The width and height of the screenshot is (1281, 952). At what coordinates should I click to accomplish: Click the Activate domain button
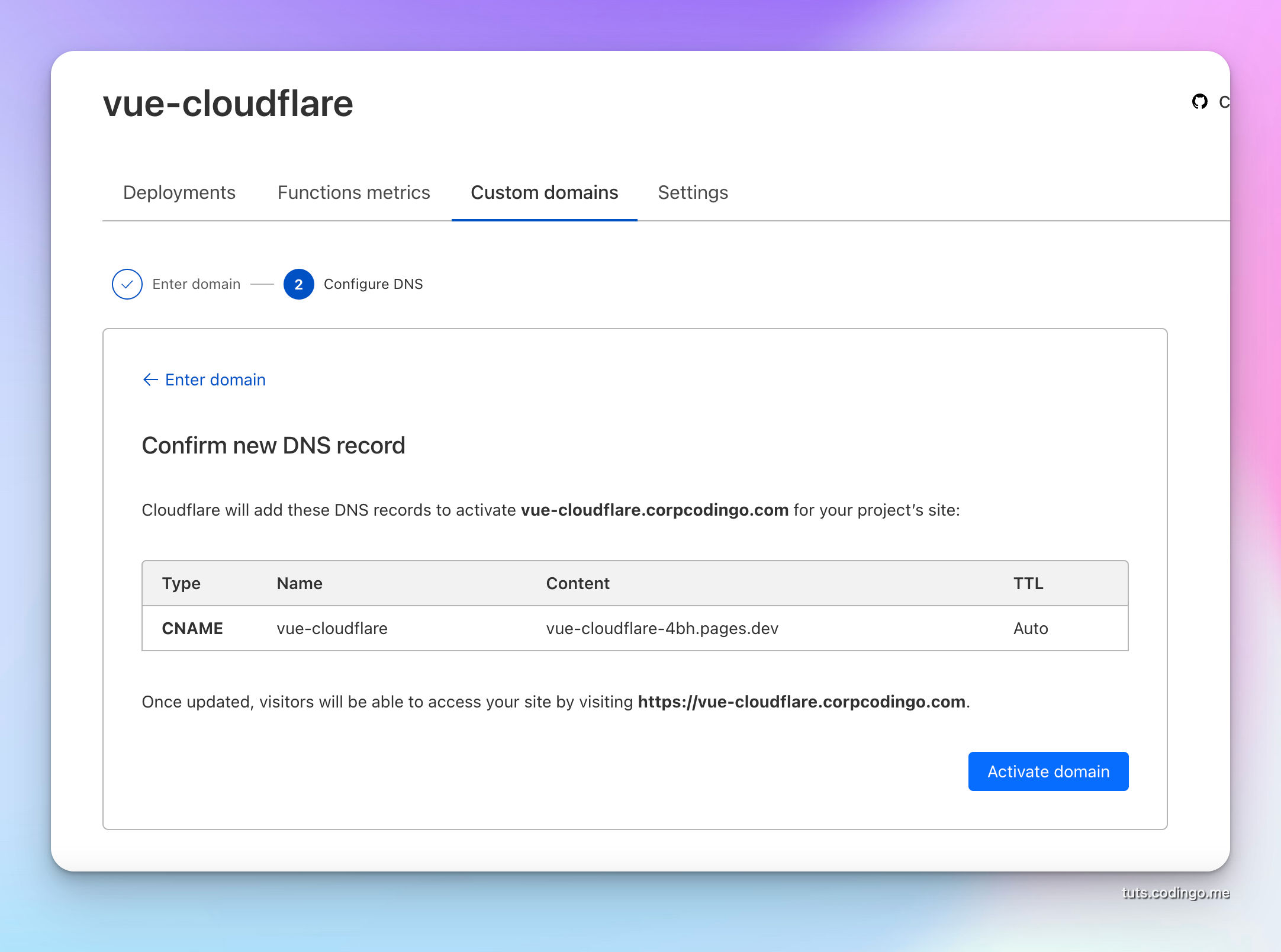point(1048,771)
